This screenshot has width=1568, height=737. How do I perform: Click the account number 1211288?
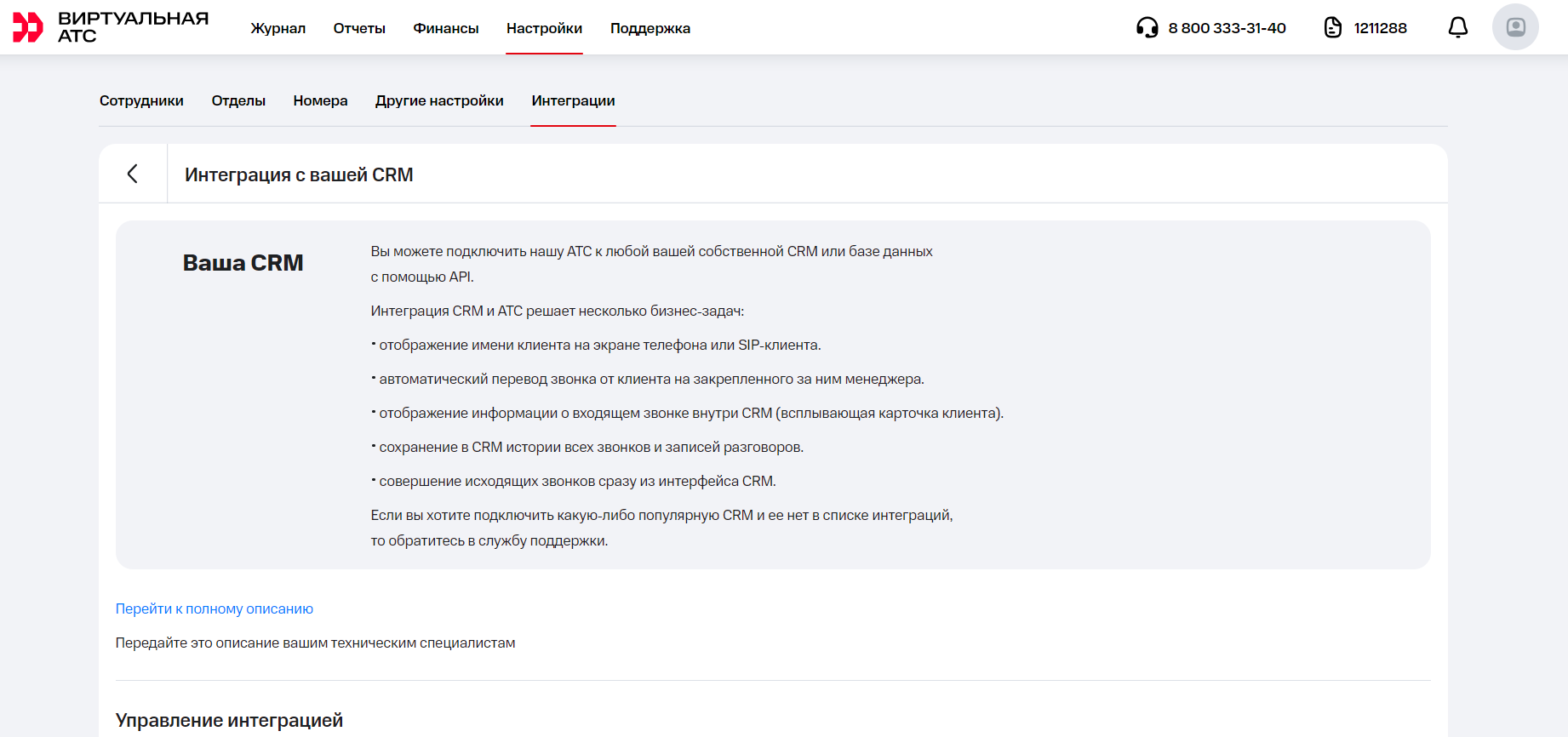pyautogui.click(x=1380, y=28)
